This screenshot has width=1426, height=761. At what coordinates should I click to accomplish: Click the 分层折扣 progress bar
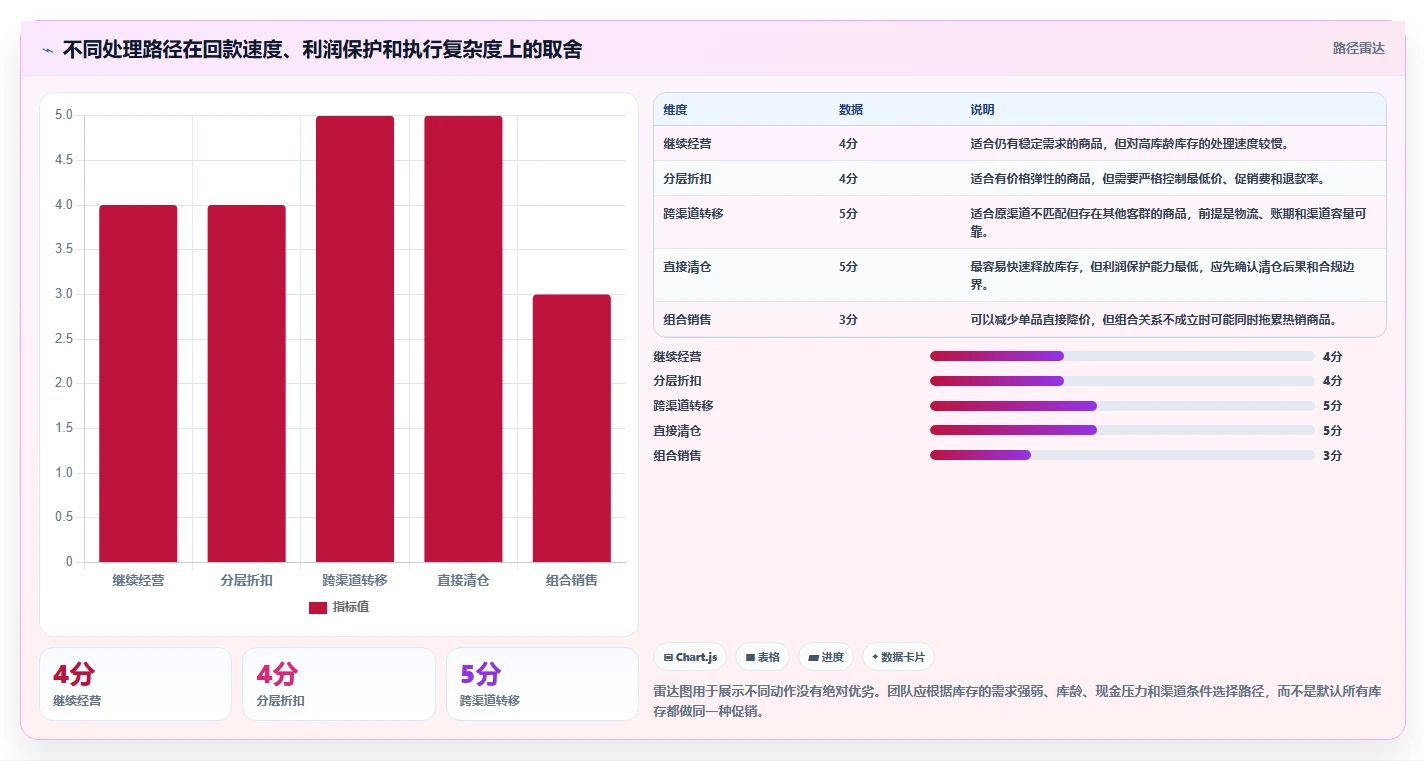click(x=1122, y=381)
